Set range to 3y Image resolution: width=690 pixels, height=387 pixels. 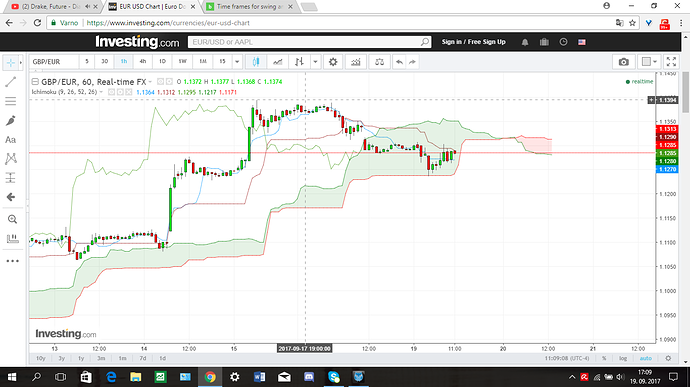pos(62,358)
